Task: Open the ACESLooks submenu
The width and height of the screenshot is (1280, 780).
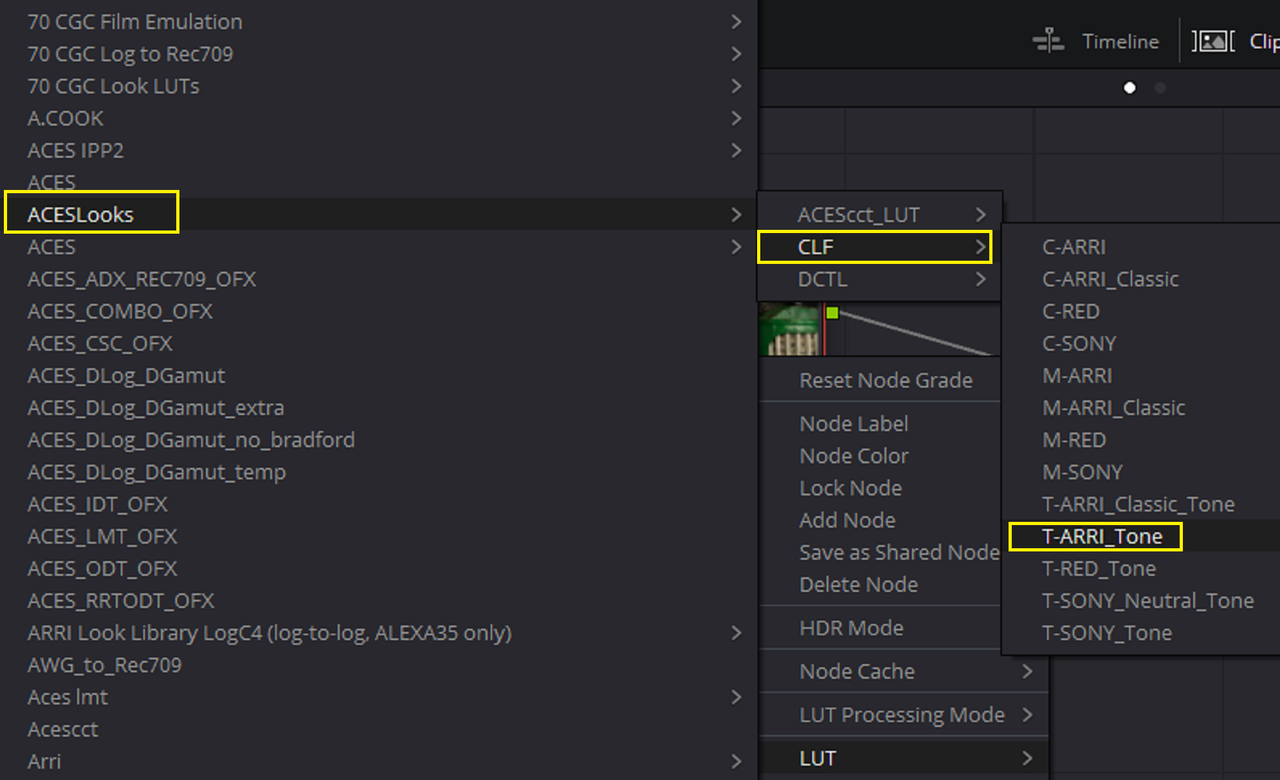Action: pyautogui.click(x=378, y=214)
